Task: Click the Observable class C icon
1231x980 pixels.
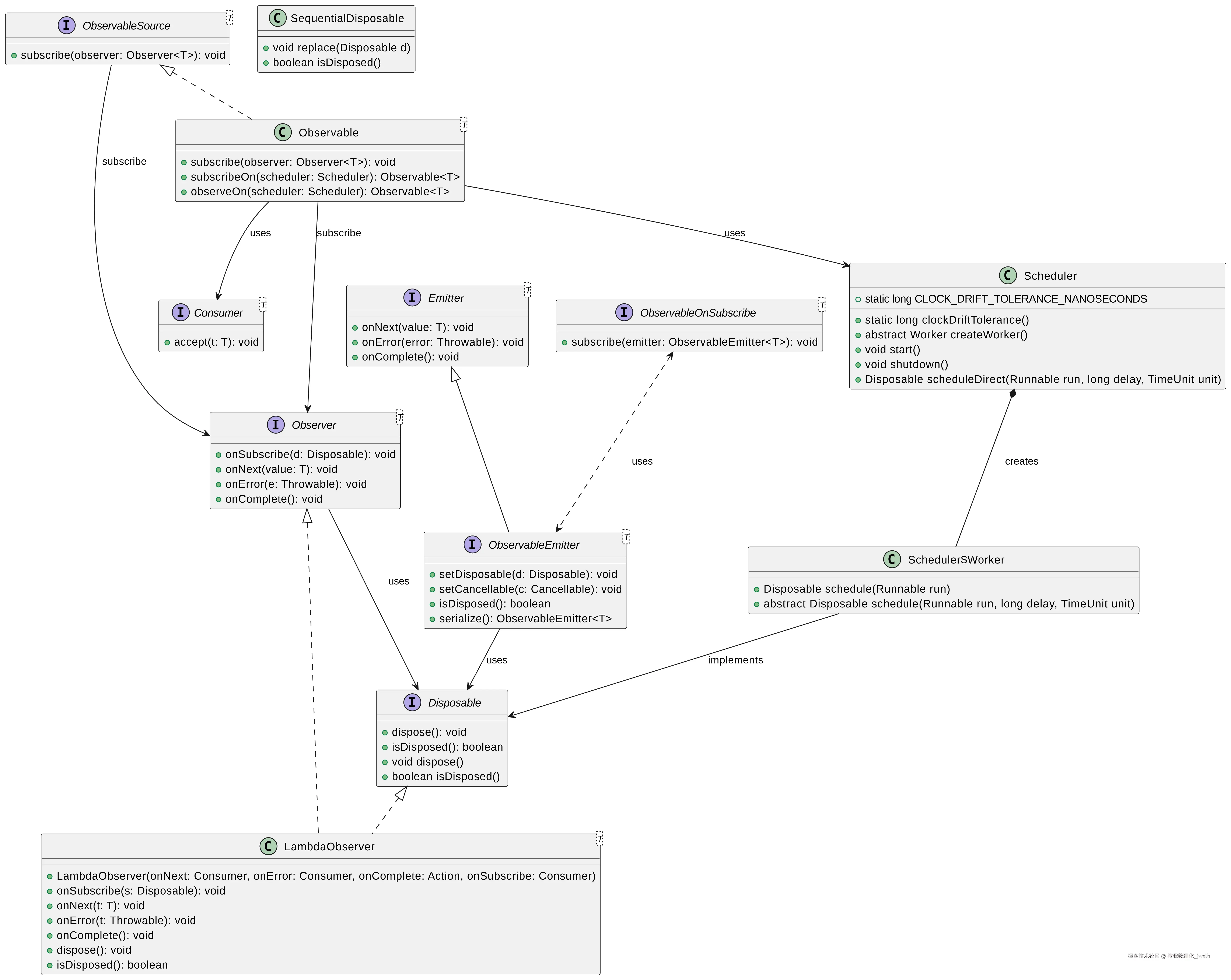Action: tap(283, 132)
